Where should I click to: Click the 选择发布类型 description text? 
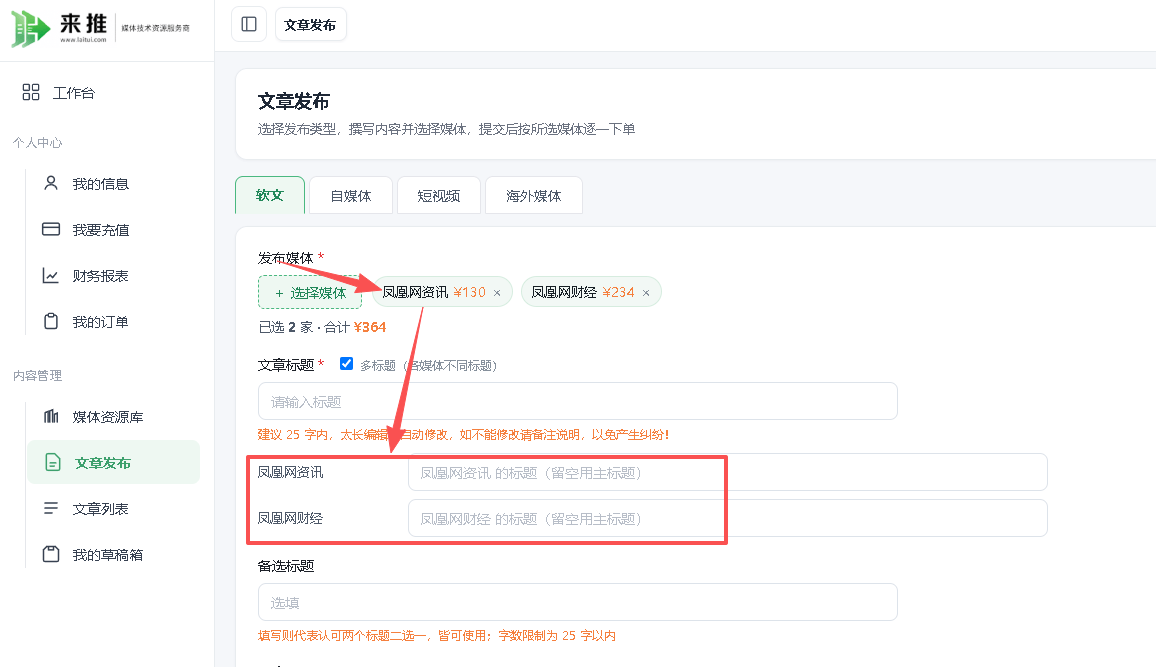pyautogui.click(x=447, y=129)
